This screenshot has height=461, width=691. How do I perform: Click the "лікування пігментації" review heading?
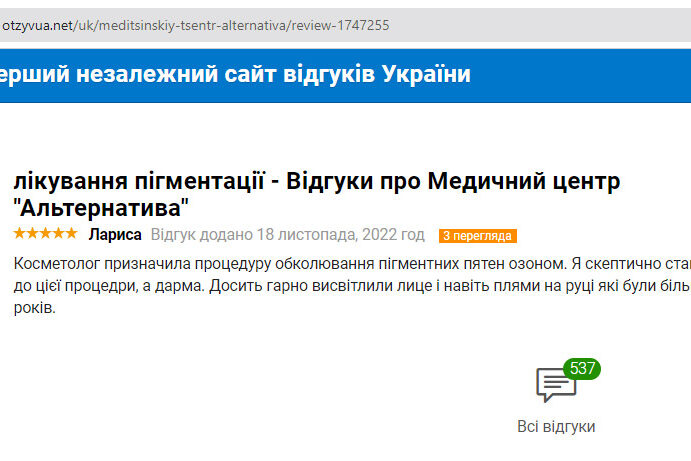(140, 182)
